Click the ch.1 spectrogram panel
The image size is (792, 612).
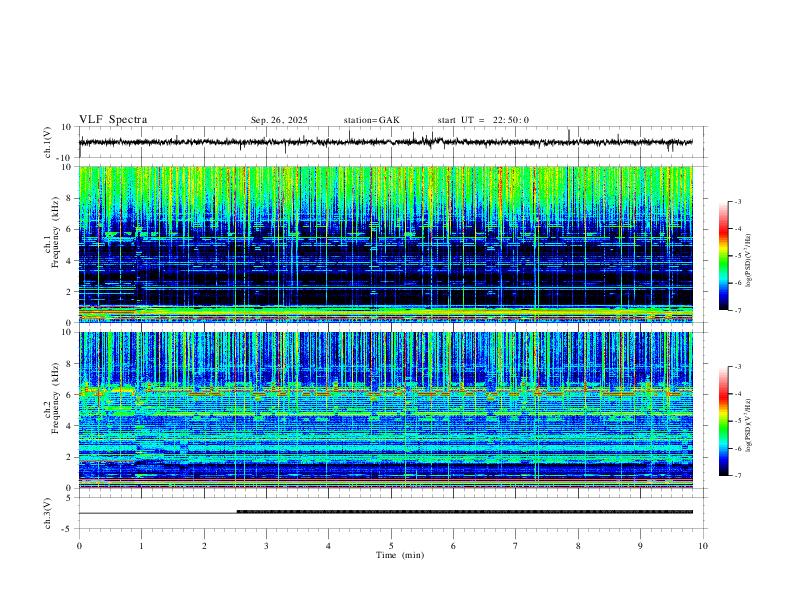pyautogui.click(x=386, y=244)
